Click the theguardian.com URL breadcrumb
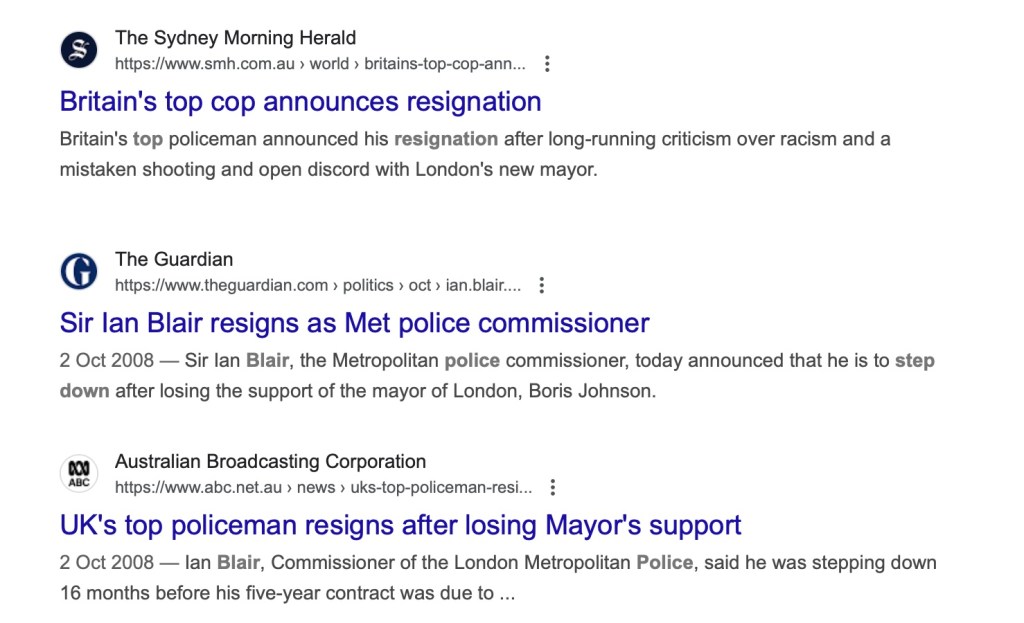Image resolution: width=1024 pixels, height=623 pixels. pyautogui.click(x=318, y=285)
